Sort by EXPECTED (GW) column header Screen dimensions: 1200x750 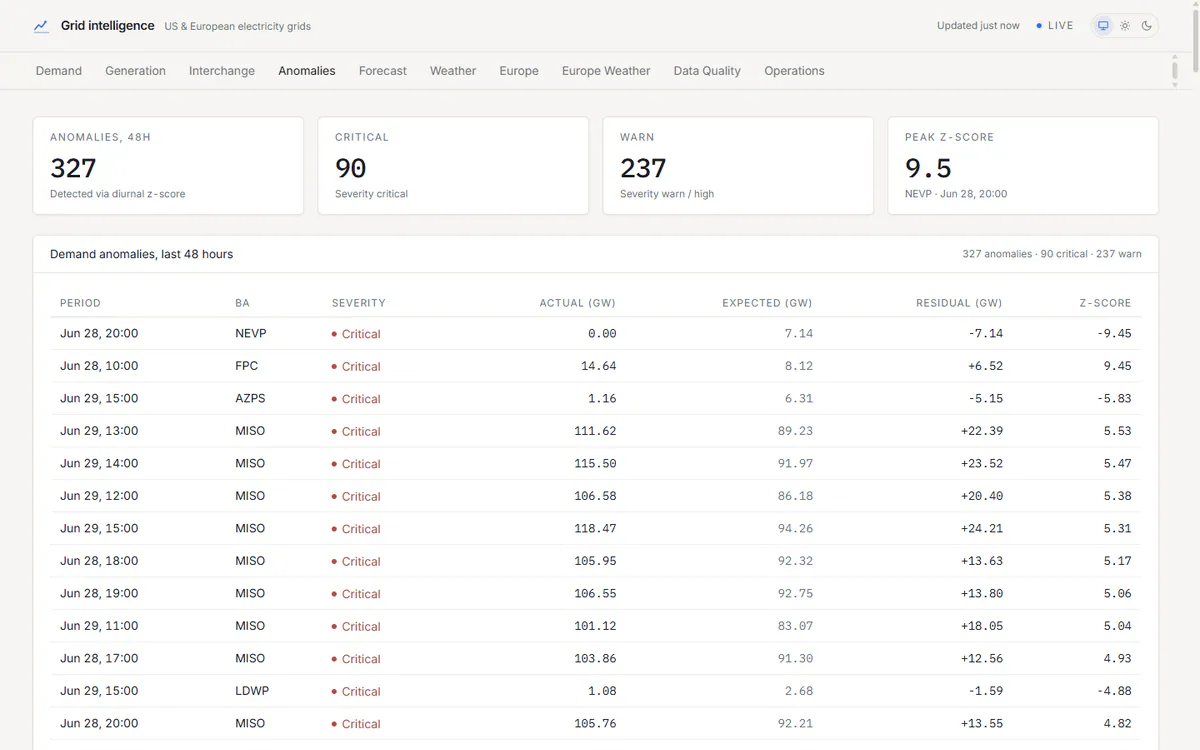point(767,303)
